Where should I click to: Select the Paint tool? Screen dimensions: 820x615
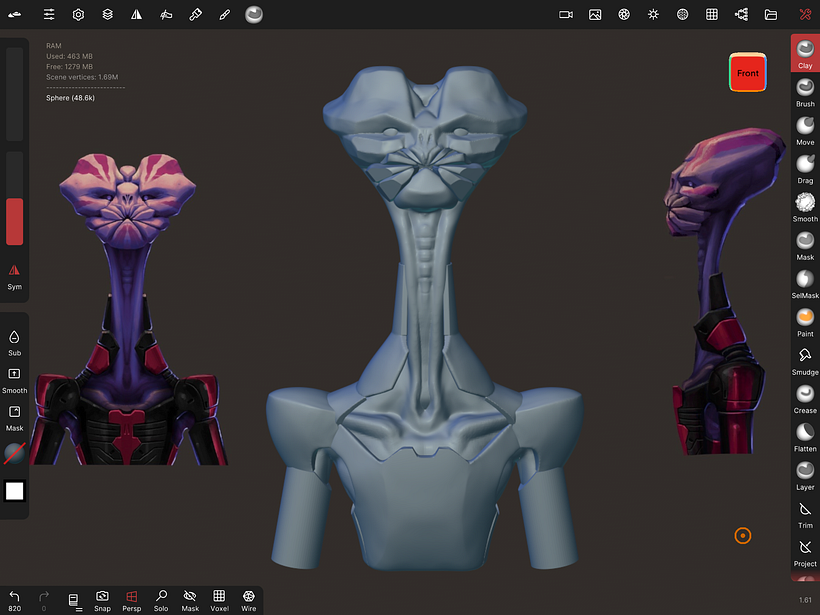coord(805,319)
